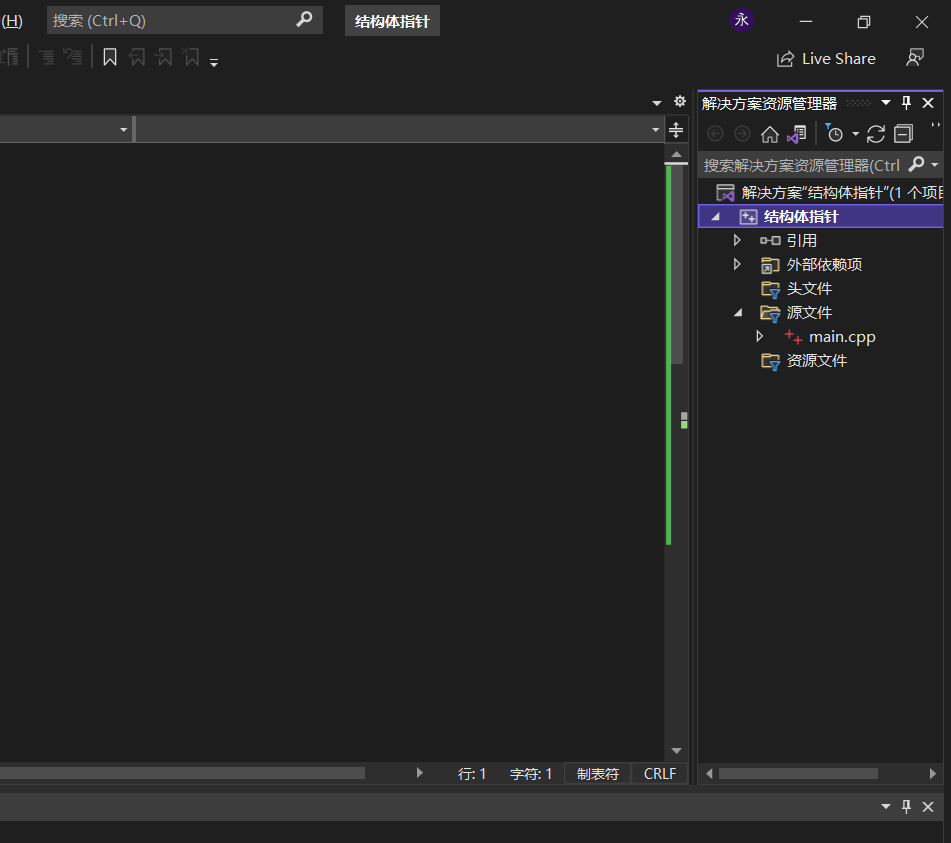The width and height of the screenshot is (951, 843).
Task: Click the 行: 1 line indicator
Action: pos(472,774)
